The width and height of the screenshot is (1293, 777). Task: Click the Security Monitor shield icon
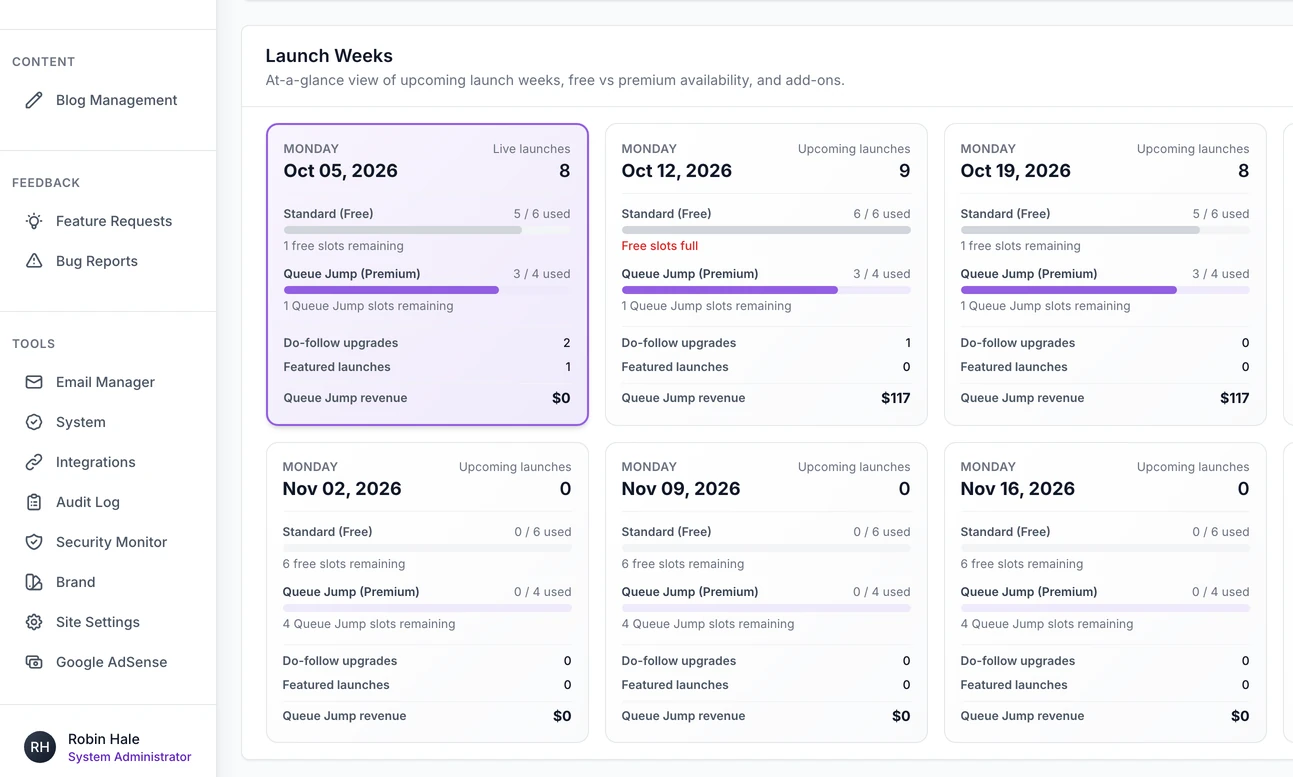pyautogui.click(x=34, y=542)
